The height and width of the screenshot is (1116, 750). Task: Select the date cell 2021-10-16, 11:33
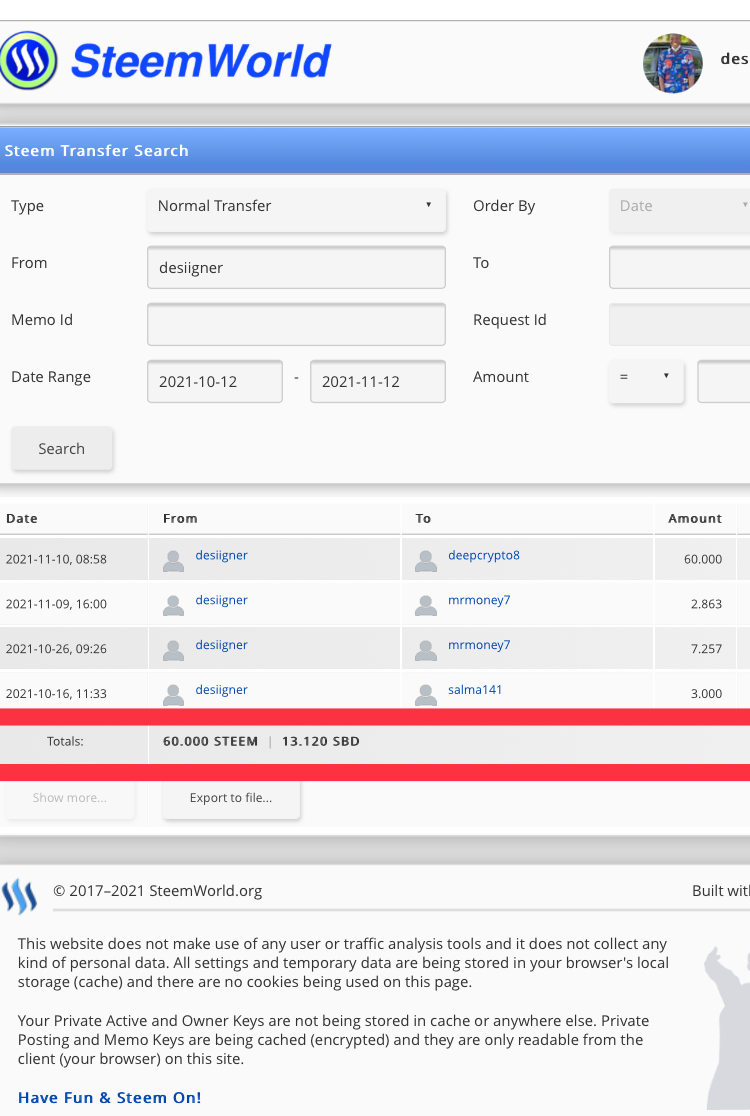point(56,694)
